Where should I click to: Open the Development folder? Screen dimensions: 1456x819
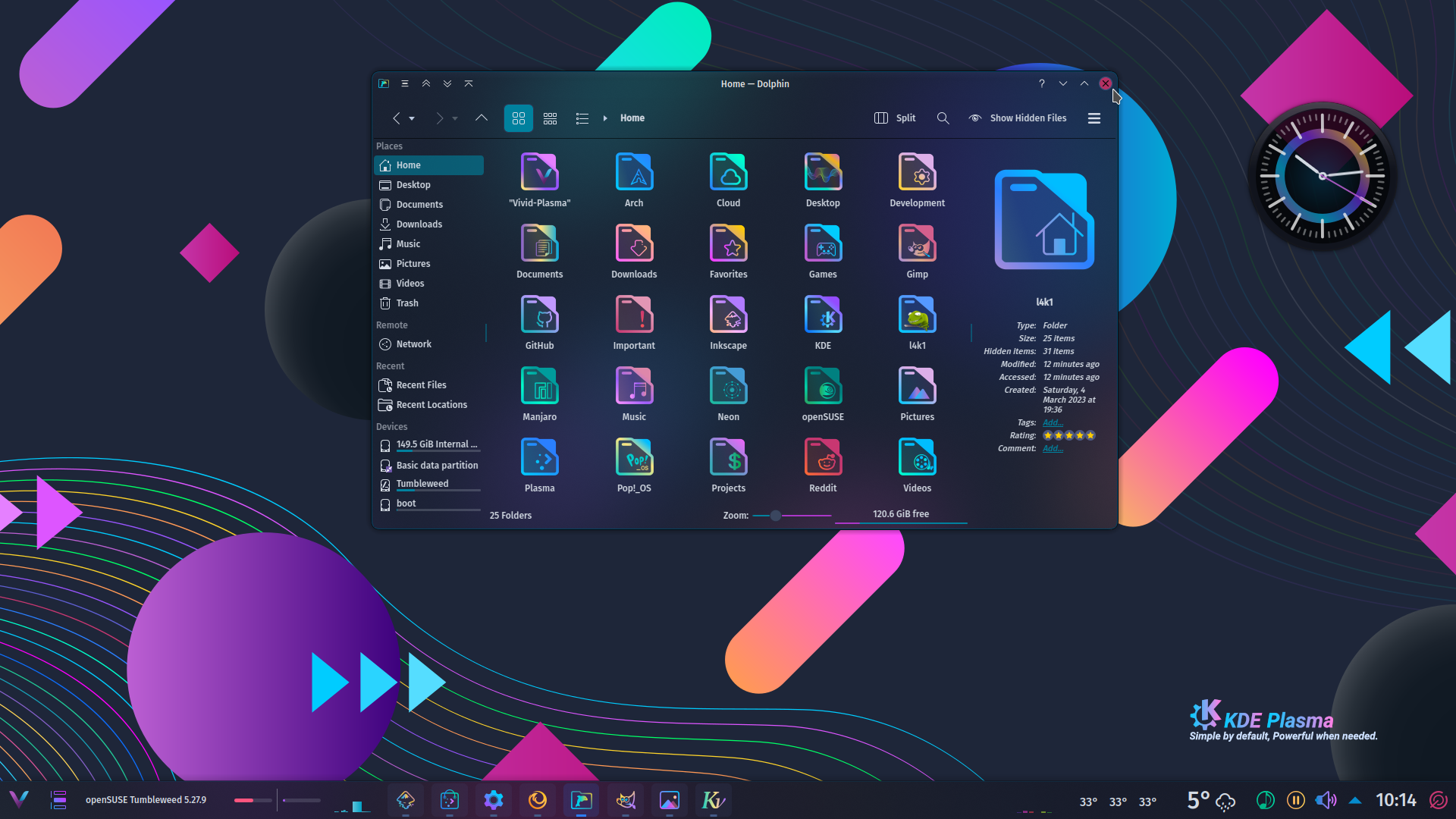[x=917, y=180]
